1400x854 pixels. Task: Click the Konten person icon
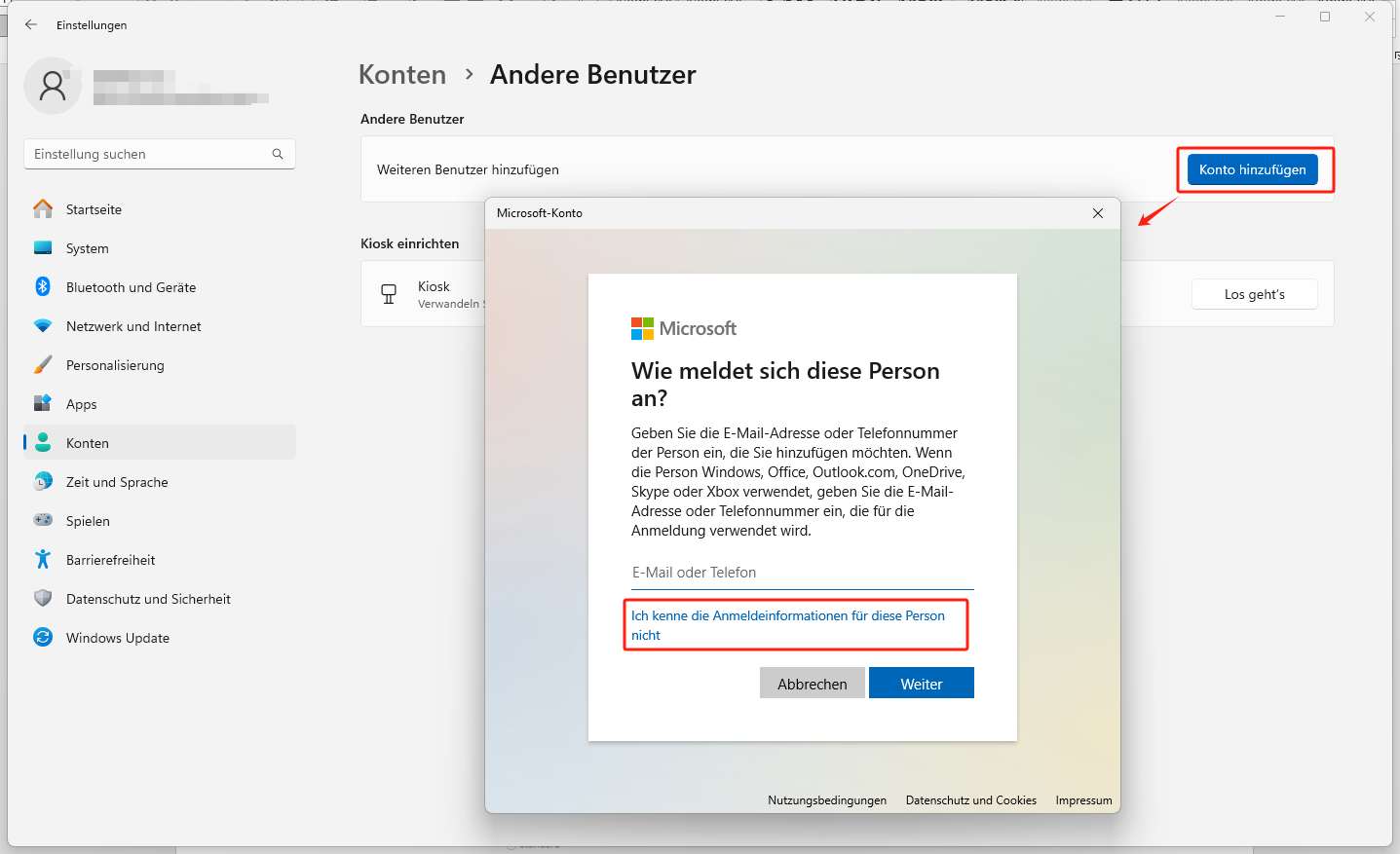(x=43, y=442)
